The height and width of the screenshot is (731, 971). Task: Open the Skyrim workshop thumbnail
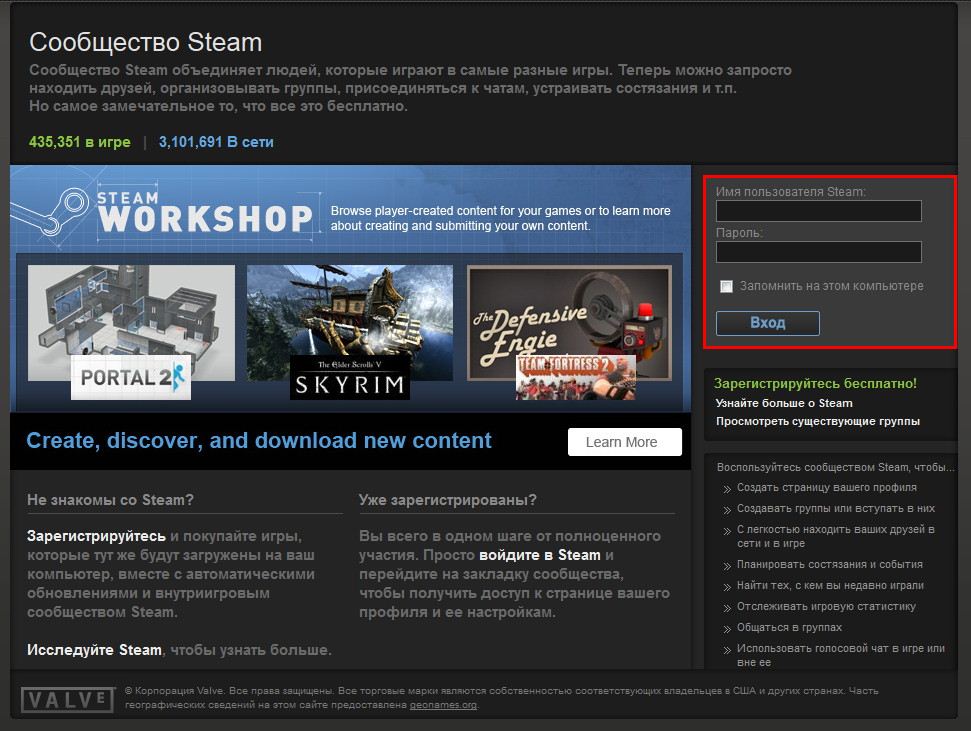click(350, 331)
